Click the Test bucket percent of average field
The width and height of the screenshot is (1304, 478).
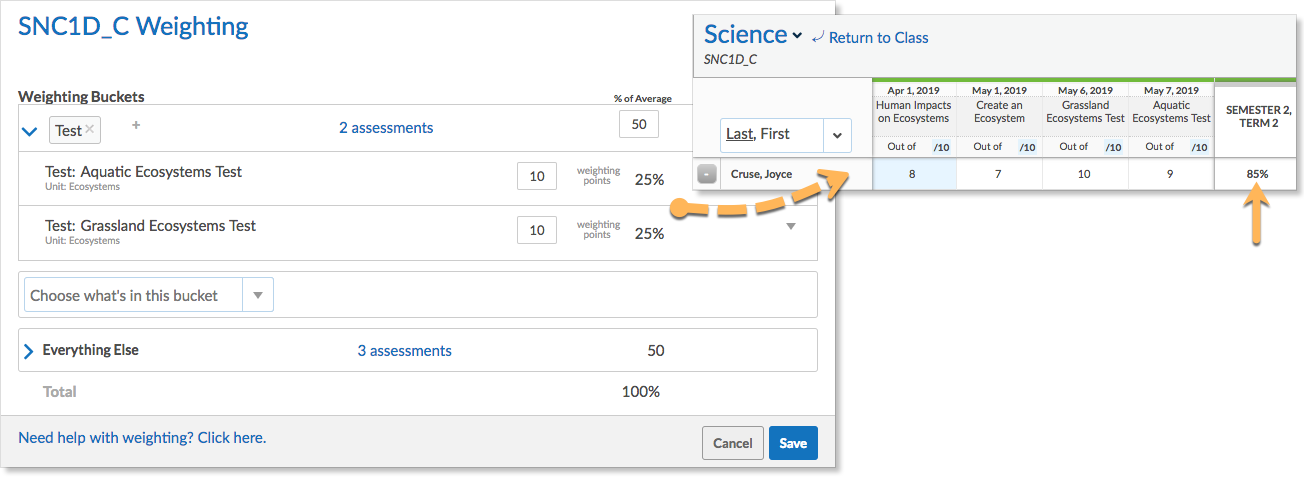click(x=639, y=124)
